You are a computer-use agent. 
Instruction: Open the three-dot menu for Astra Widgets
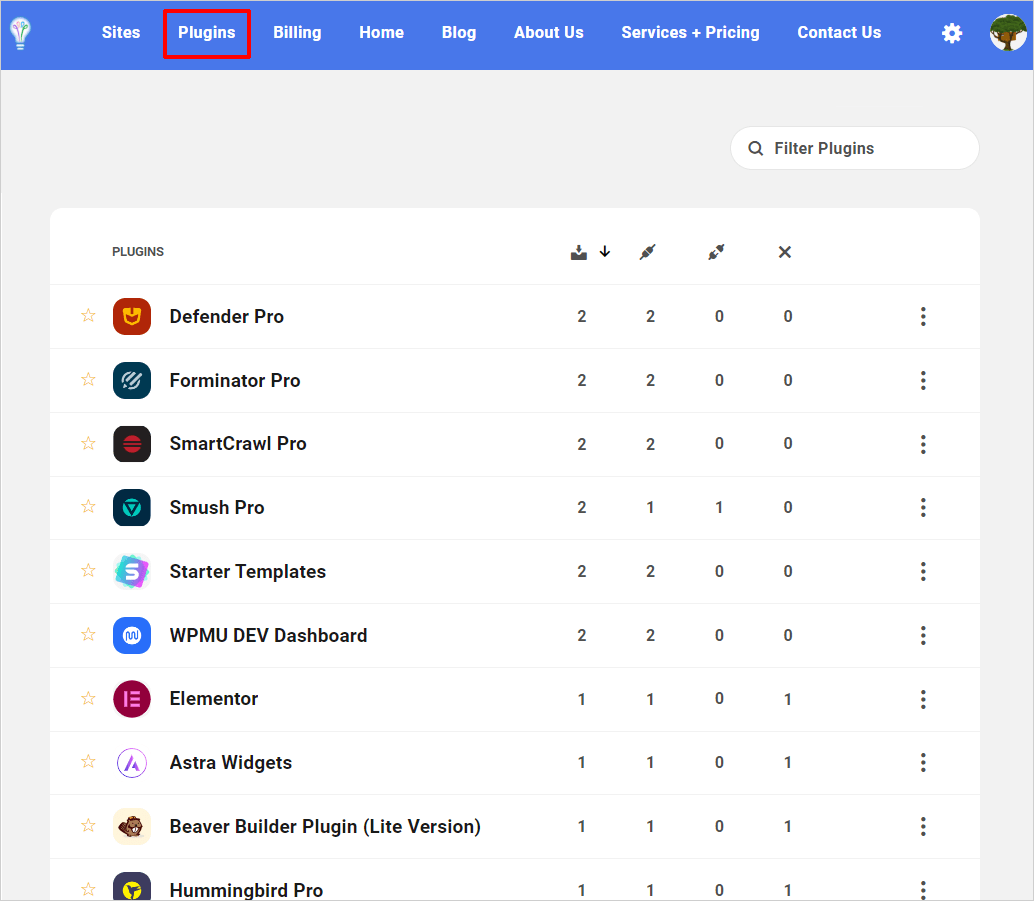pos(923,762)
